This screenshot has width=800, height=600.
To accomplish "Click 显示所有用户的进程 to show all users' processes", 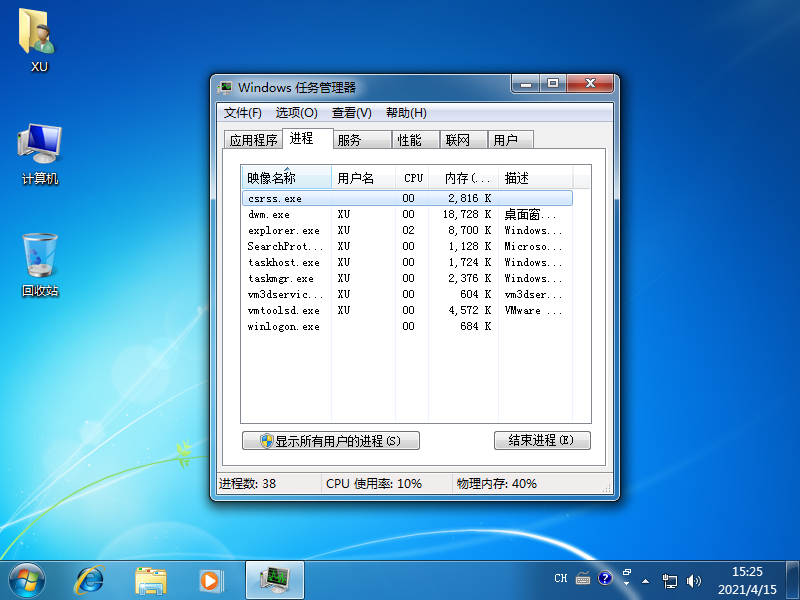I will click(330, 440).
